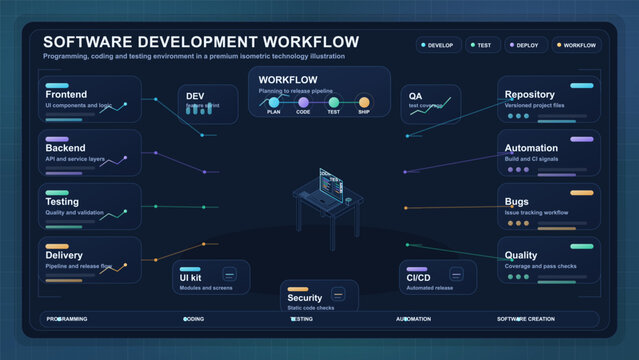Open the Delivery card orange sparkline
639x360 pixels.
[x=114, y=268]
